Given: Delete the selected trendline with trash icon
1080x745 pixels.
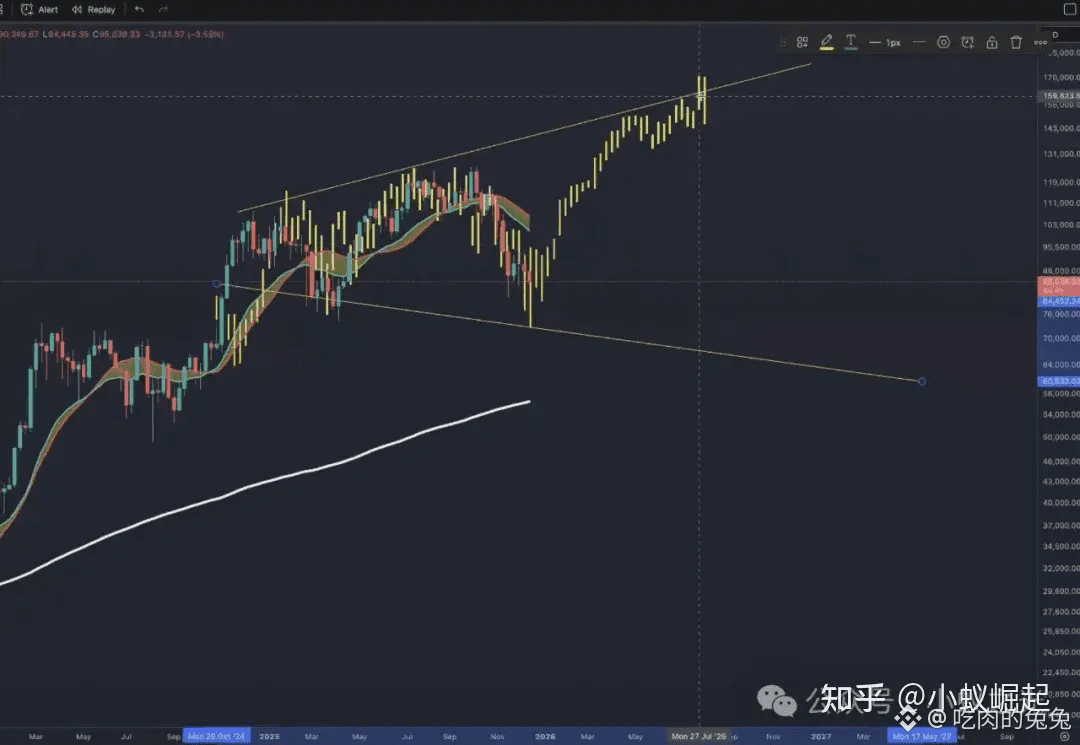Looking at the screenshot, I should [x=1016, y=43].
